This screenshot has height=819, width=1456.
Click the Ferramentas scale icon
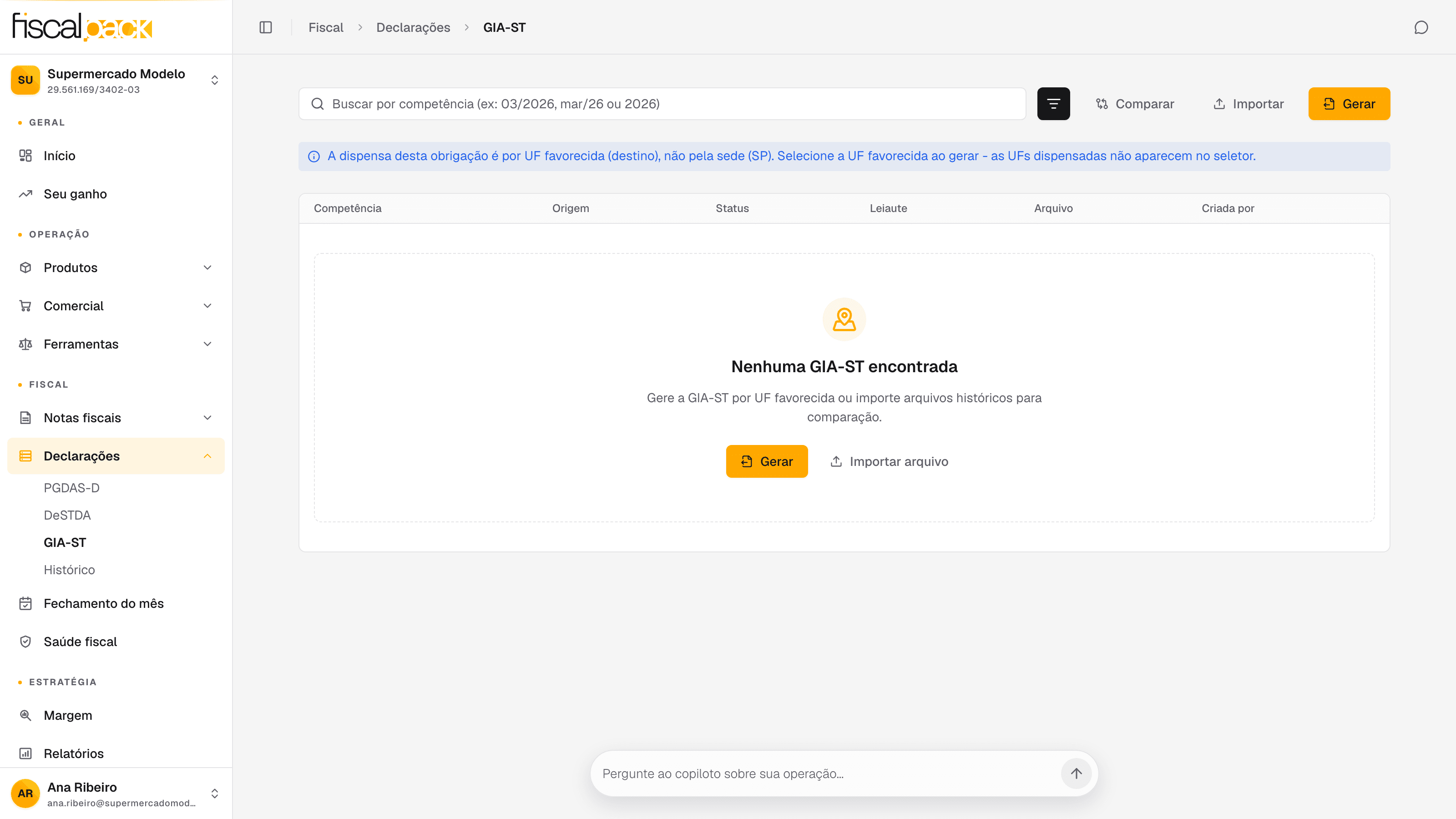25,344
